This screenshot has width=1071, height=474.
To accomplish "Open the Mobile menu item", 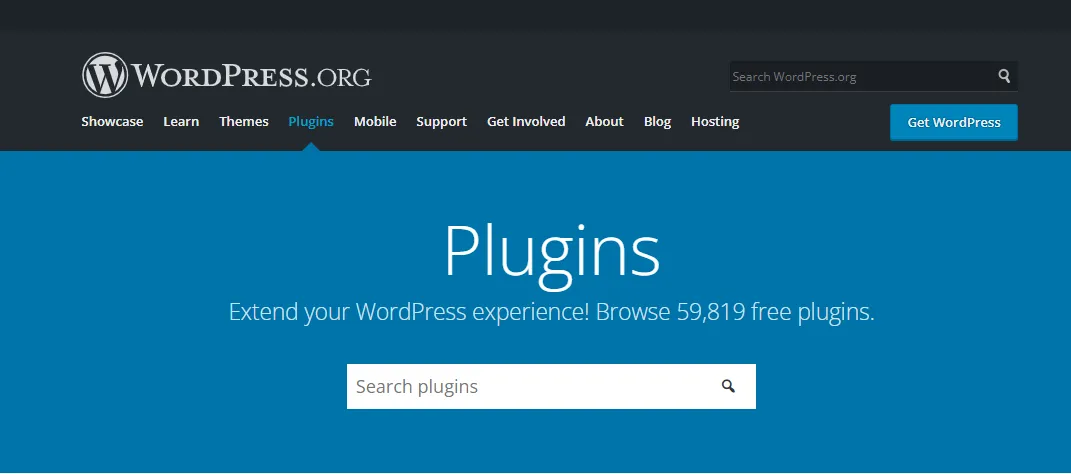I will (375, 122).
